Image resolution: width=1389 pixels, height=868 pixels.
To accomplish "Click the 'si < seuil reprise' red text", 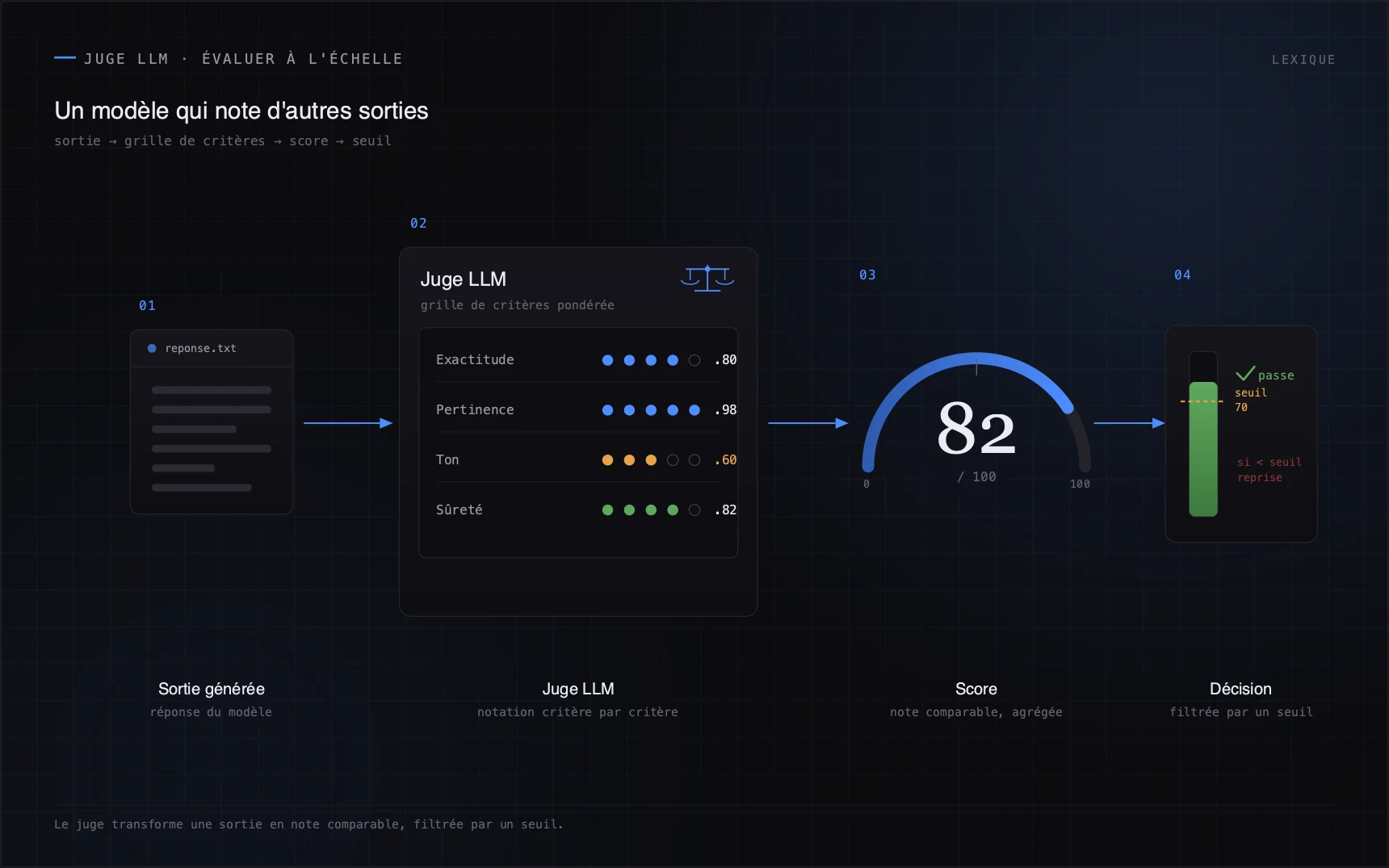I will pos(1269,470).
